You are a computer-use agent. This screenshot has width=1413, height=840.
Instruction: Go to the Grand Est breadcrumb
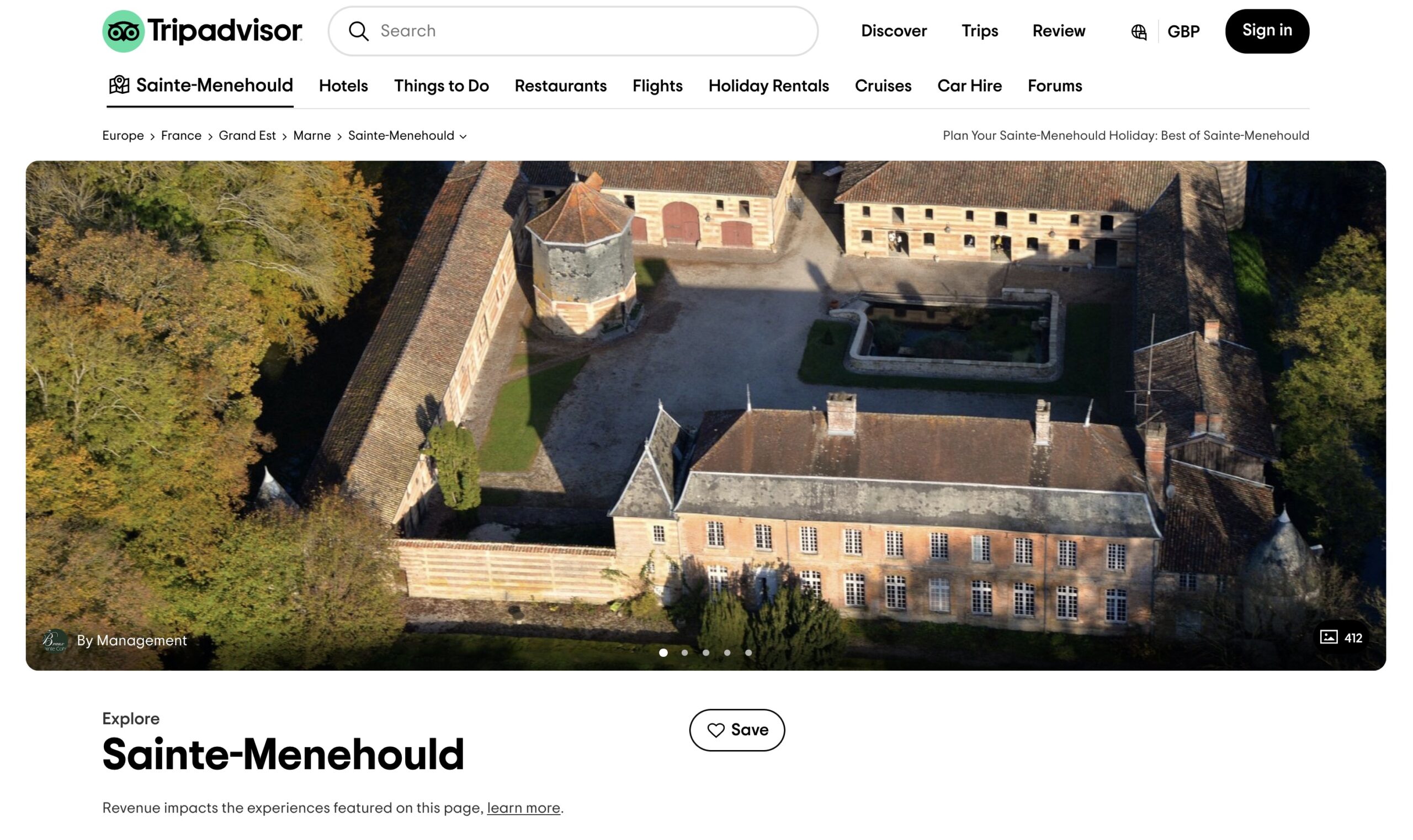[x=247, y=136]
